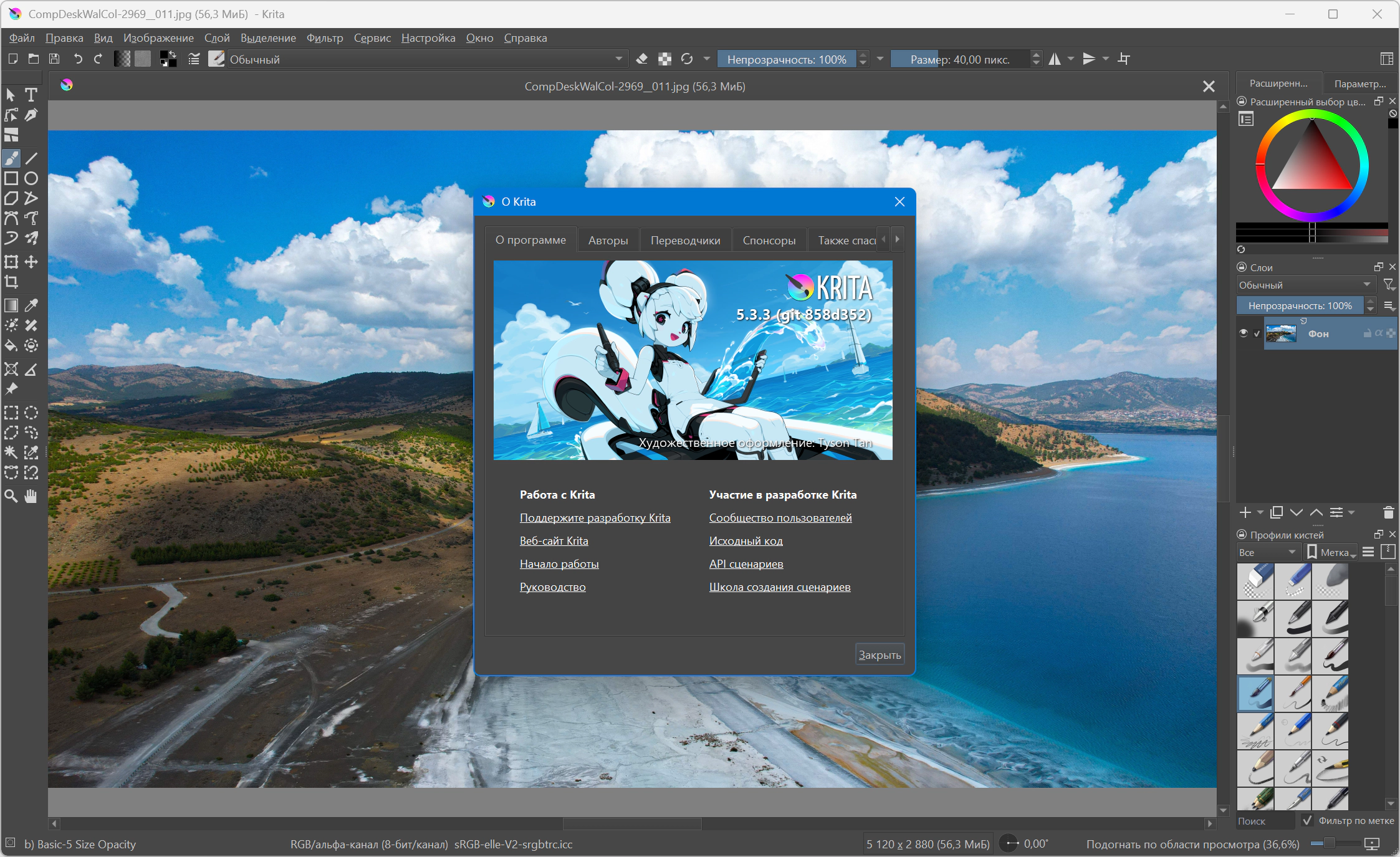Open the Веб-сайт Krita link

pos(554,540)
